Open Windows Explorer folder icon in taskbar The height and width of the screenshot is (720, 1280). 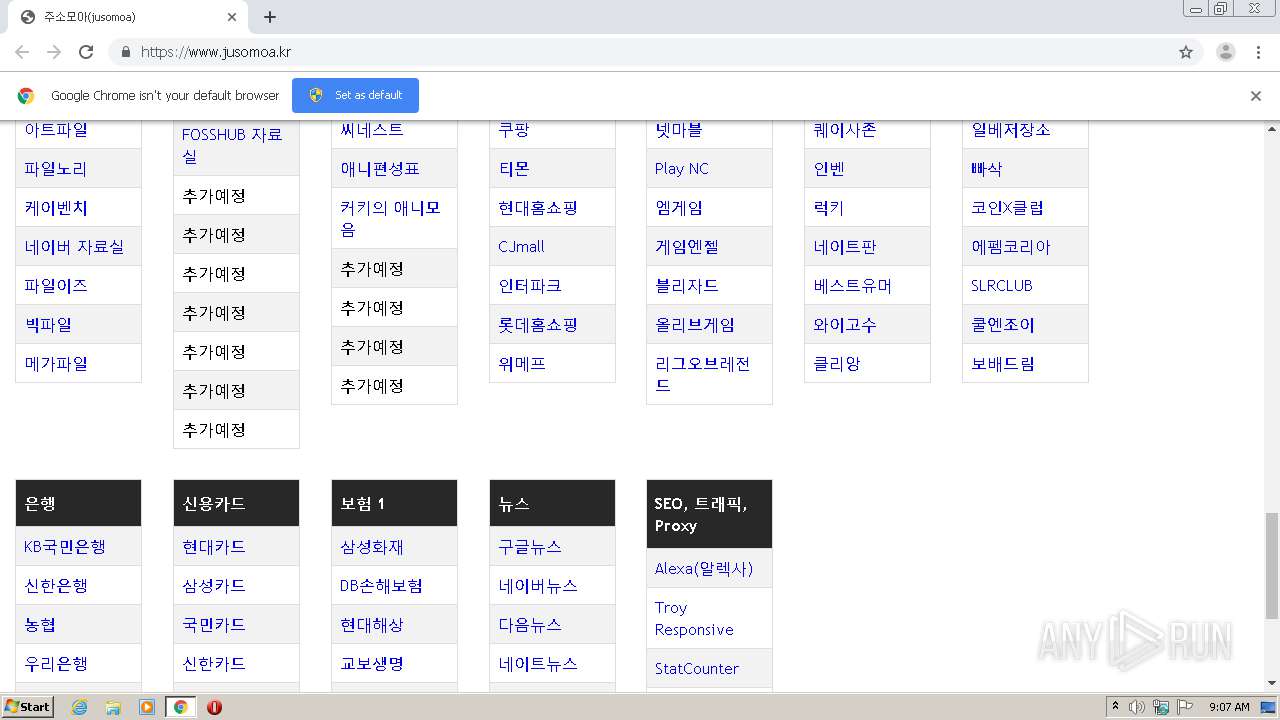(113, 707)
